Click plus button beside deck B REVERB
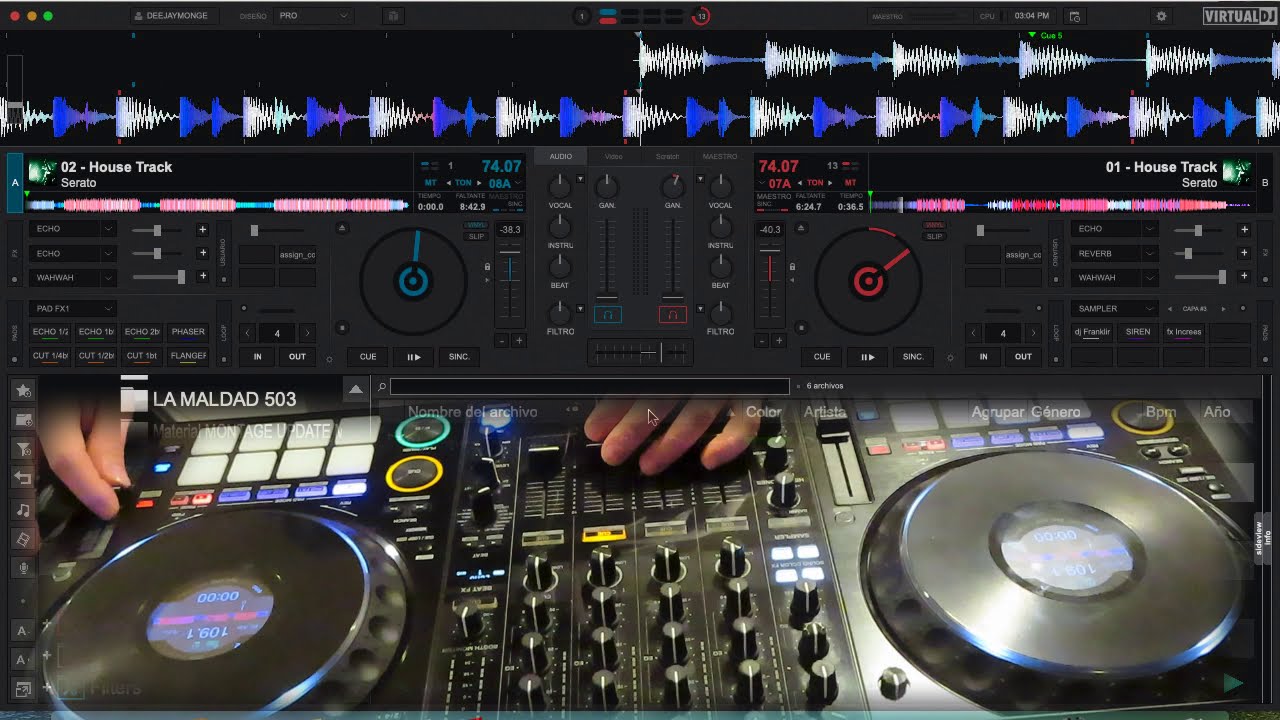1280x720 pixels. (x=1244, y=253)
